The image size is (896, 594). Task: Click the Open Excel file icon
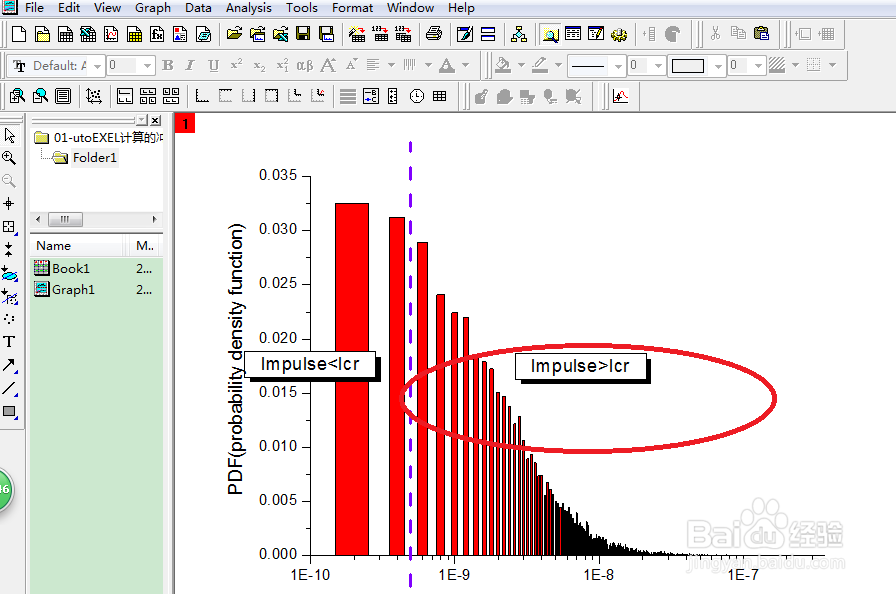(x=280, y=34)
